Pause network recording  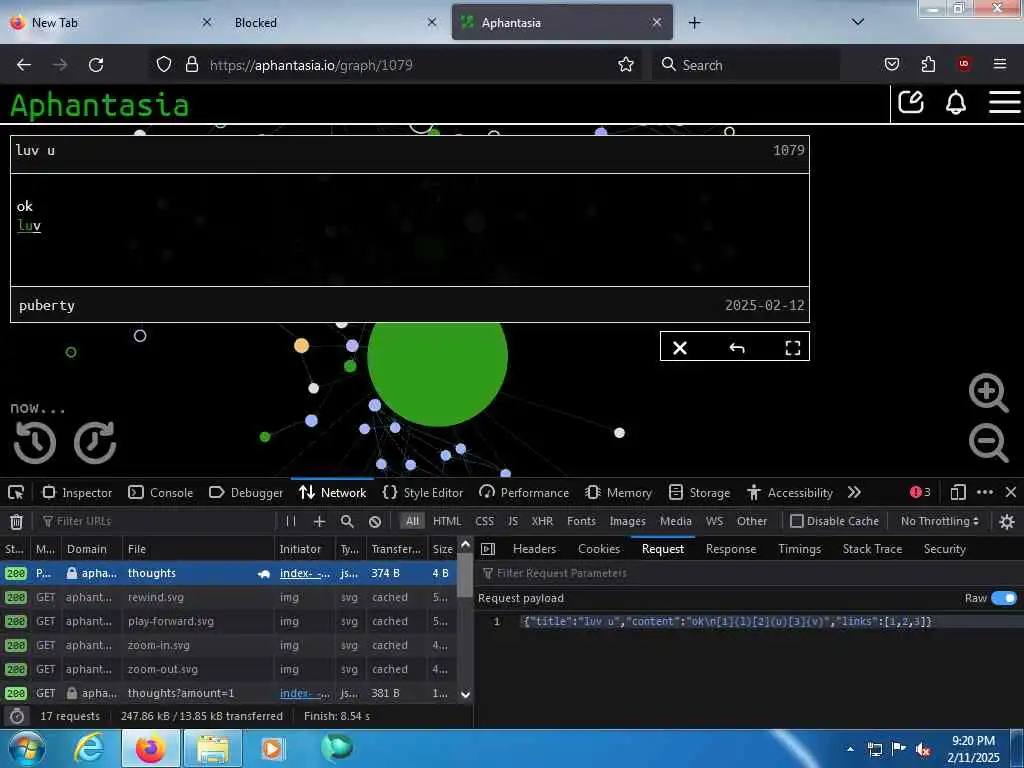pyautogui.click(x=291, y=521)
